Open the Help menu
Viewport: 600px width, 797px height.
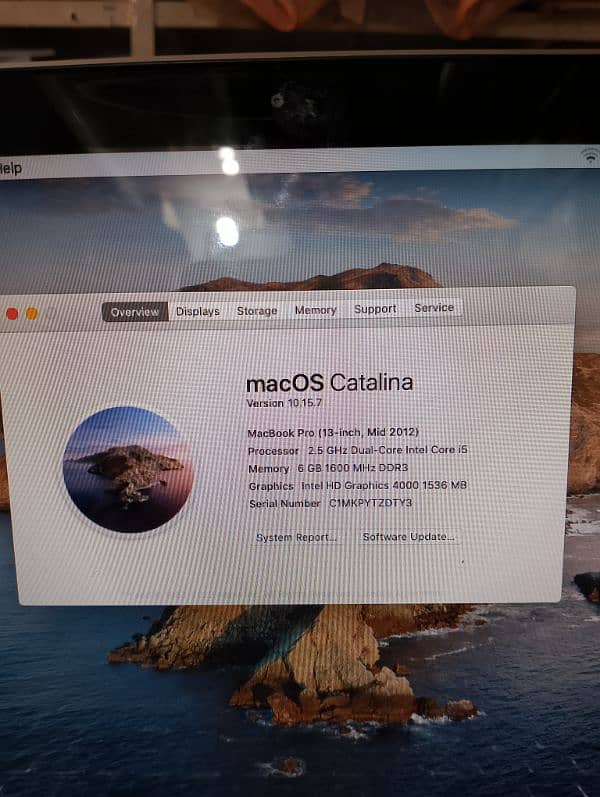[x=10, y=169]
